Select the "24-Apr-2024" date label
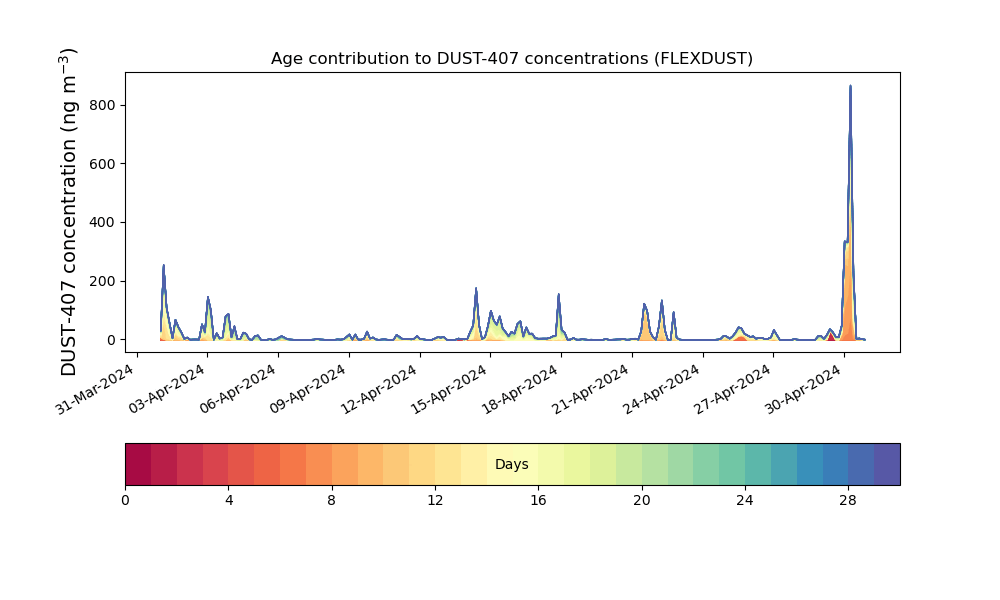Viewport: 1000px width, 600px height. [663, 389]
